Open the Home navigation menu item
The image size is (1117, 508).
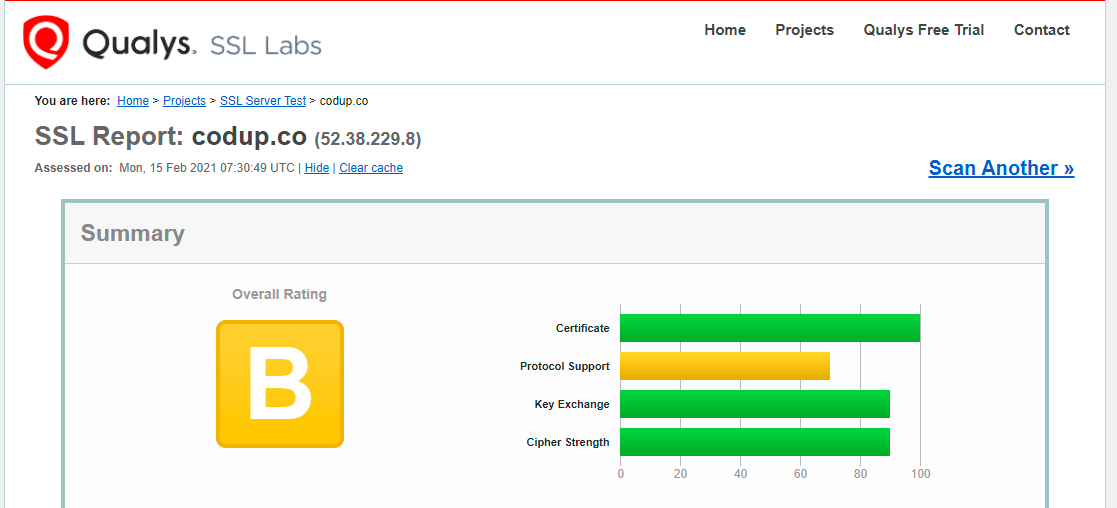[x=724, y=30]
